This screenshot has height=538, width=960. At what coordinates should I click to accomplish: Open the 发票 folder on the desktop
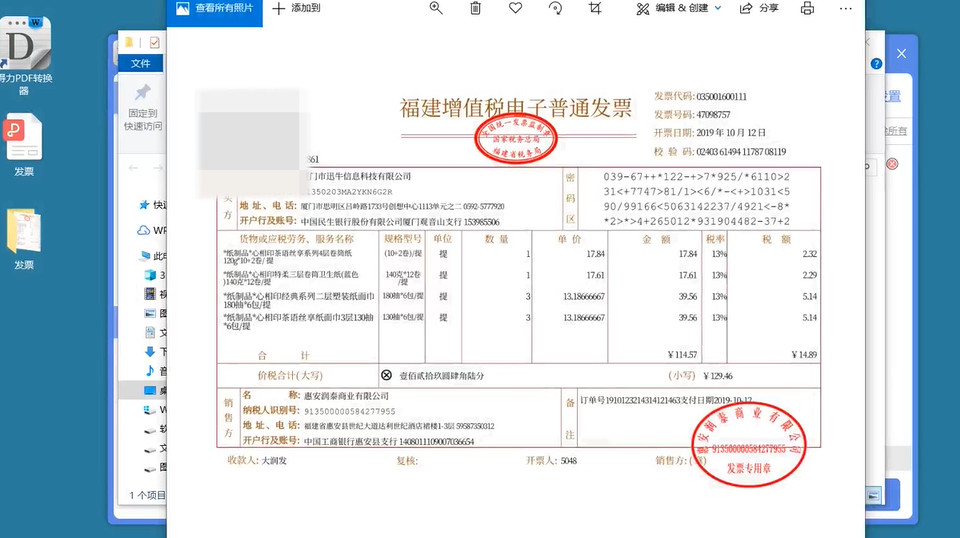click(24, 239)
